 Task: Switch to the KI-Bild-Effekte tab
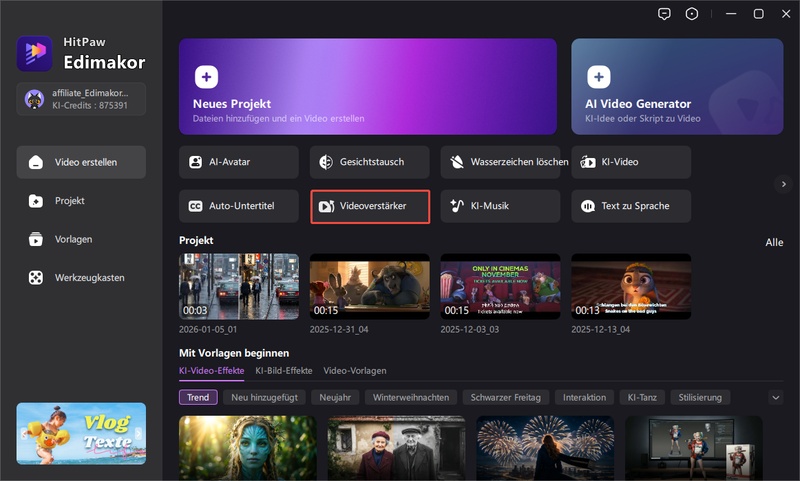284,370
